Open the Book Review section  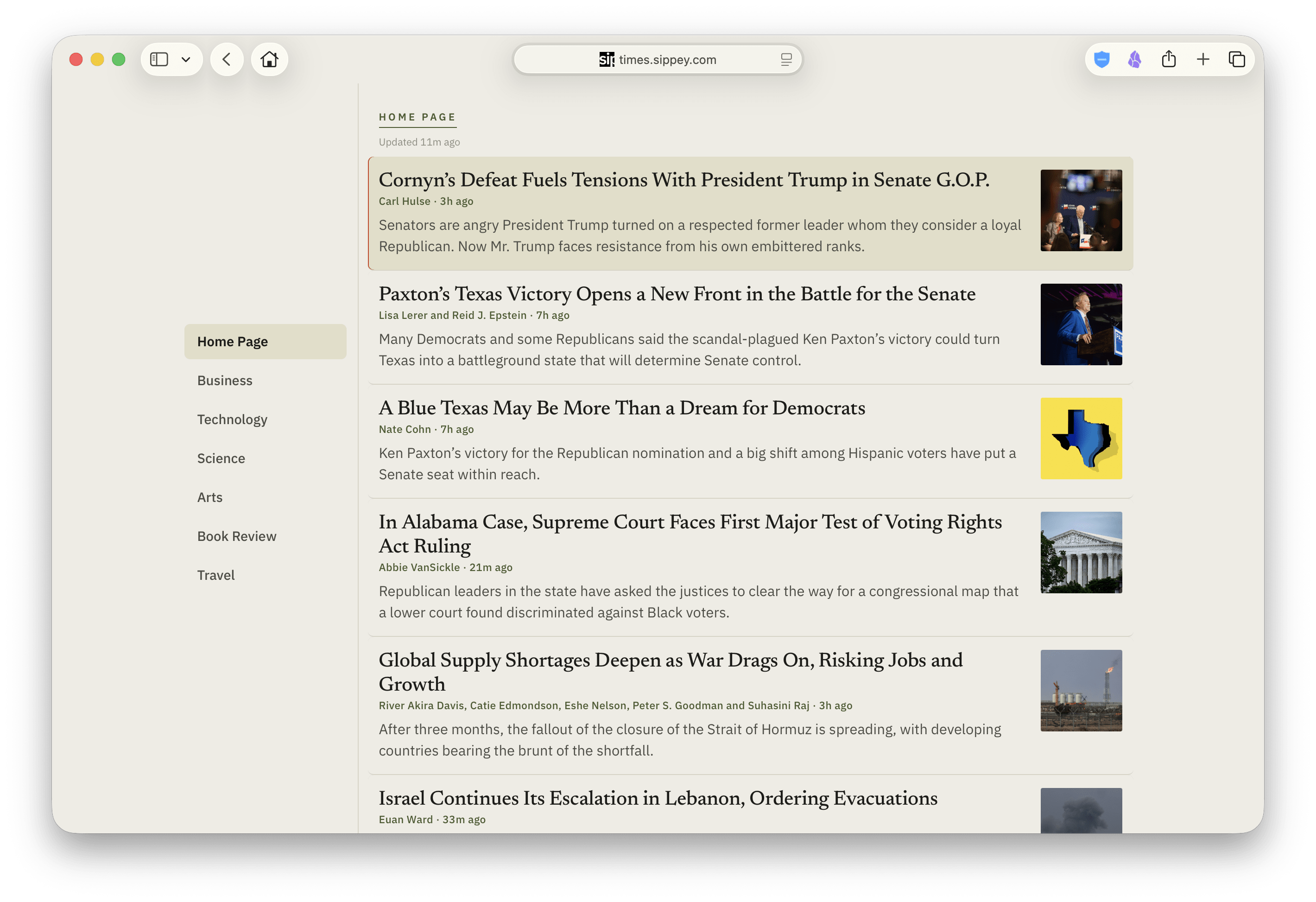[x=237, y=537]
